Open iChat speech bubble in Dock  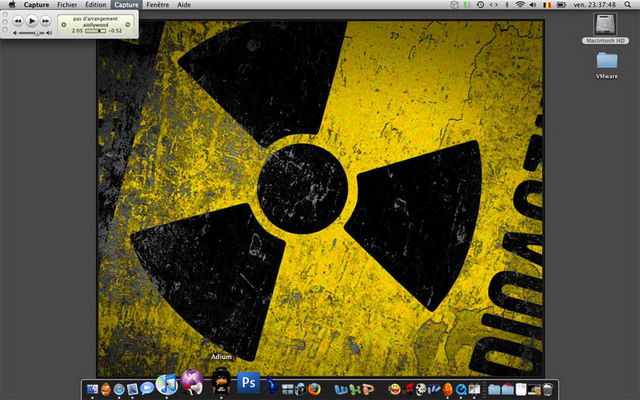point(147,388)
